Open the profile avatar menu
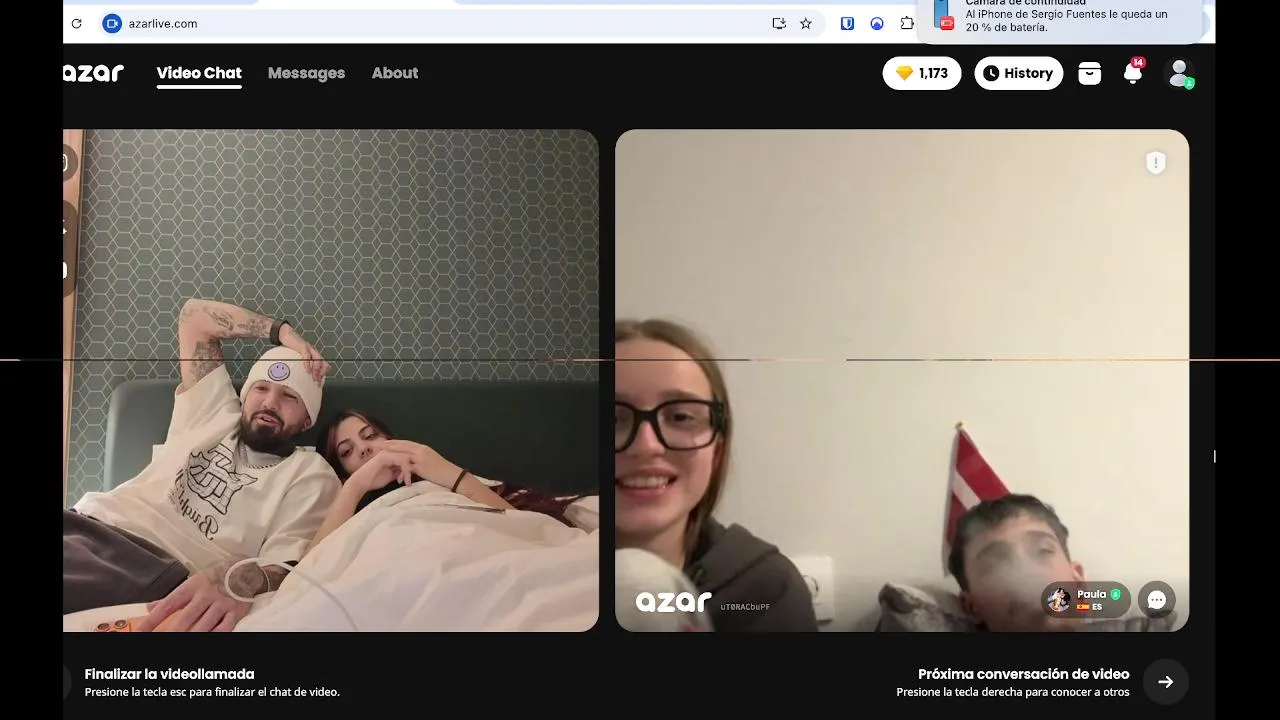The height and width of the screenshot is (720, 1280). tap(1180, 73)
